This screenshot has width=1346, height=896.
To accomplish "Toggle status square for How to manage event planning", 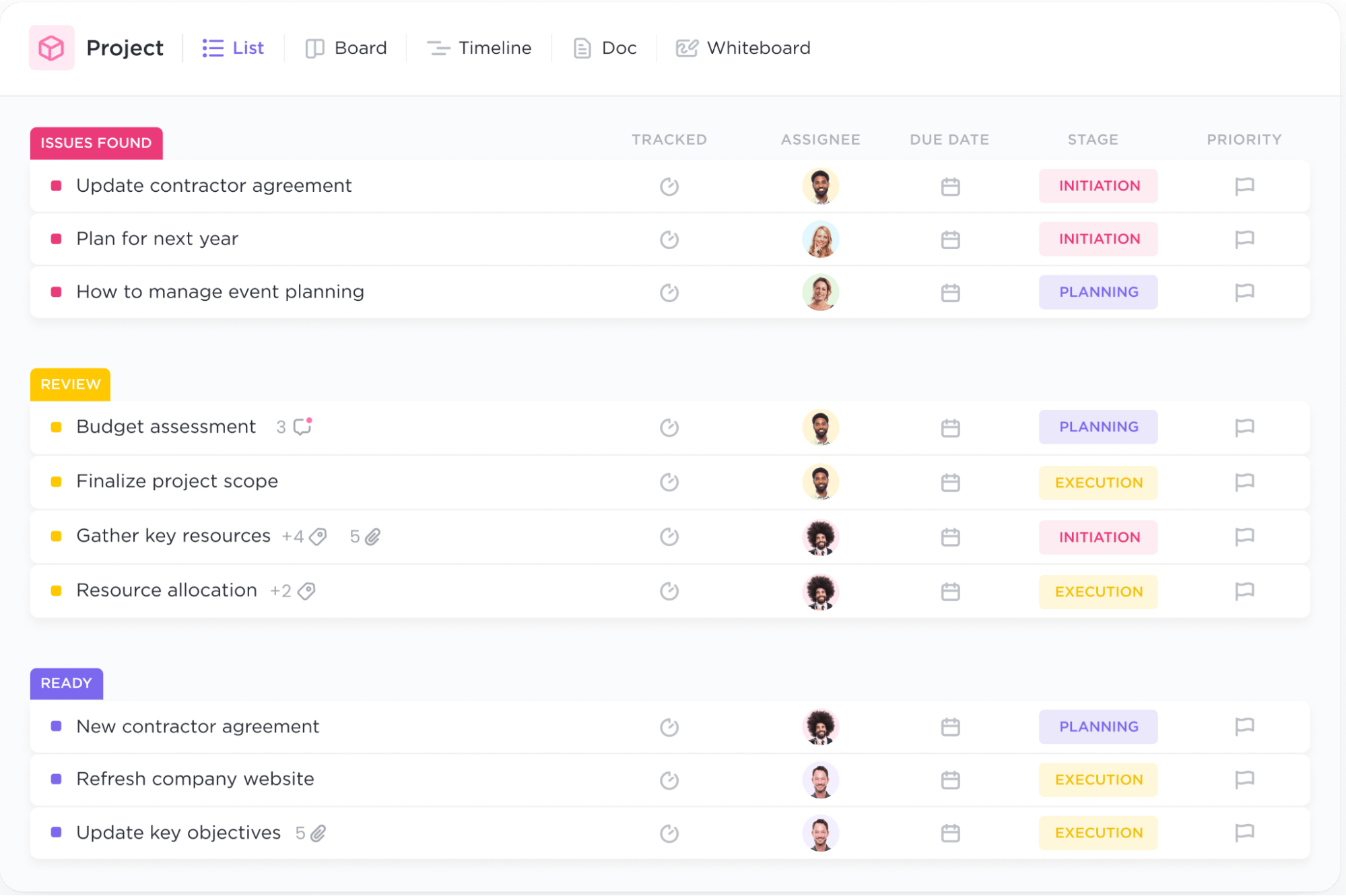I will tap(57, 292).
